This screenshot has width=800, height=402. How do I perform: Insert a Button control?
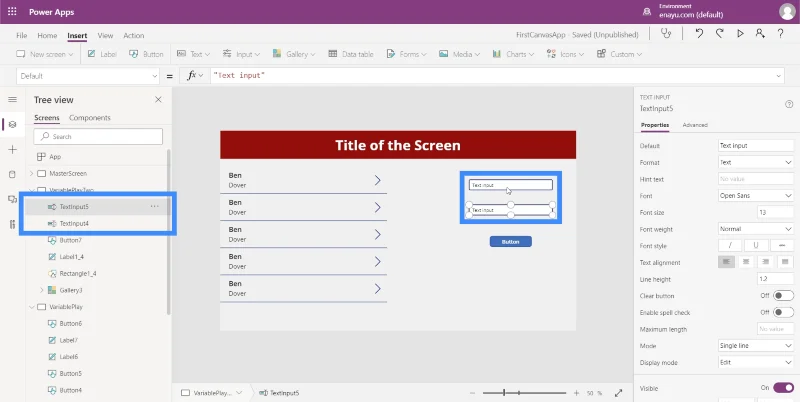click(146, 54)
